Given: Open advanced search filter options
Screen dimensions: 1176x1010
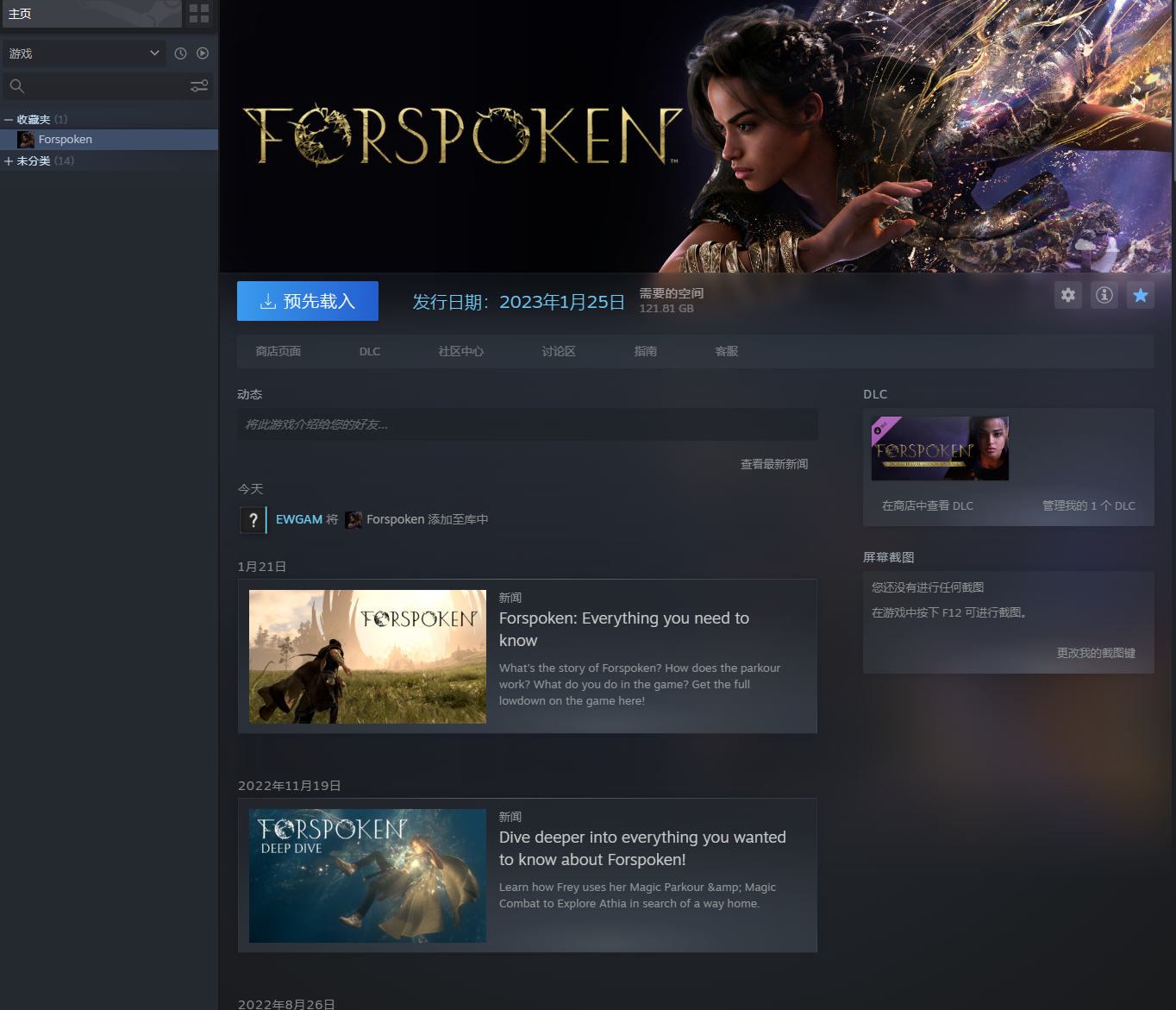Looking at the screenshot, I should tap(199, 86).
